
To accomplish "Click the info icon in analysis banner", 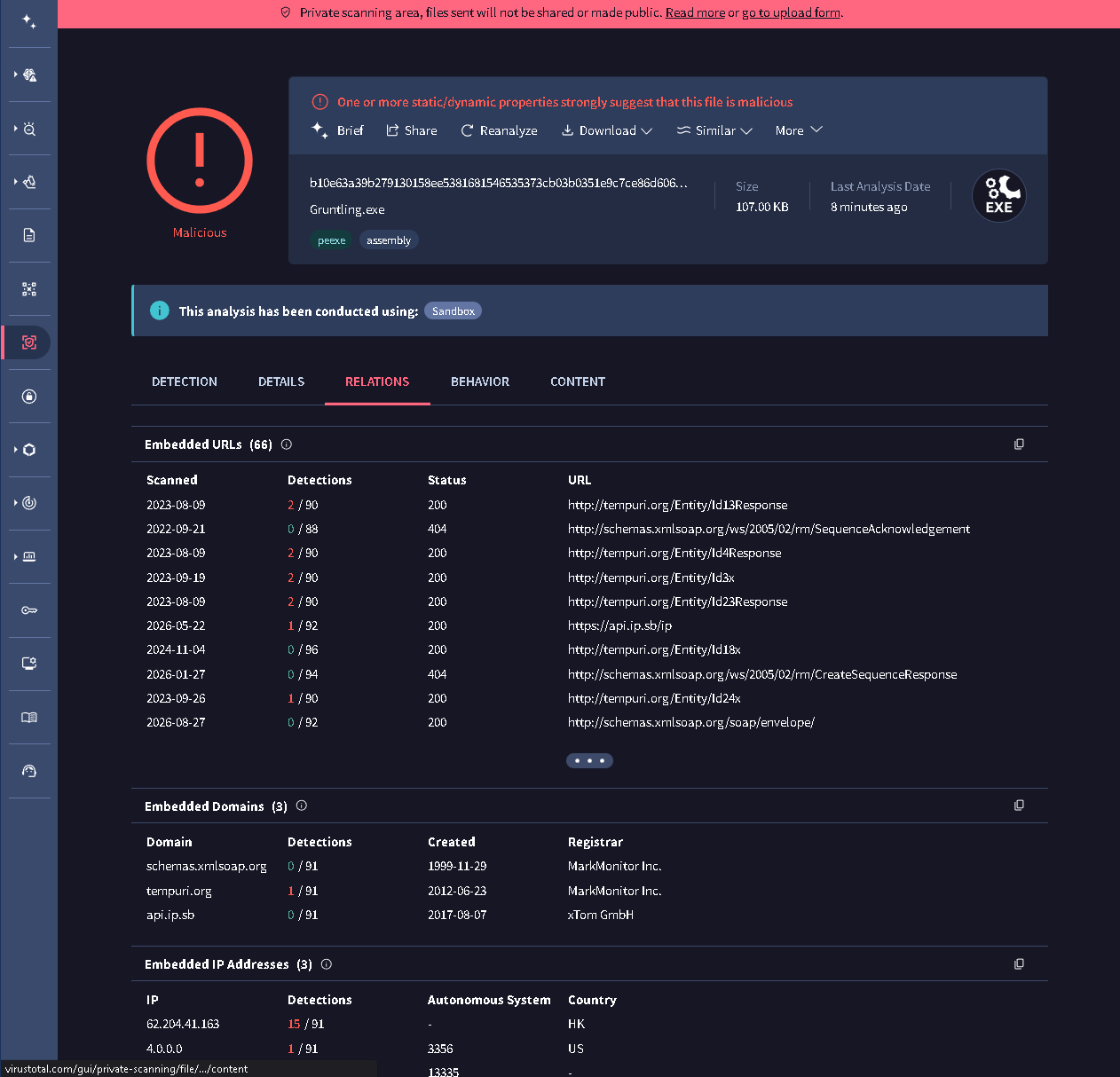I will [160, 311].
